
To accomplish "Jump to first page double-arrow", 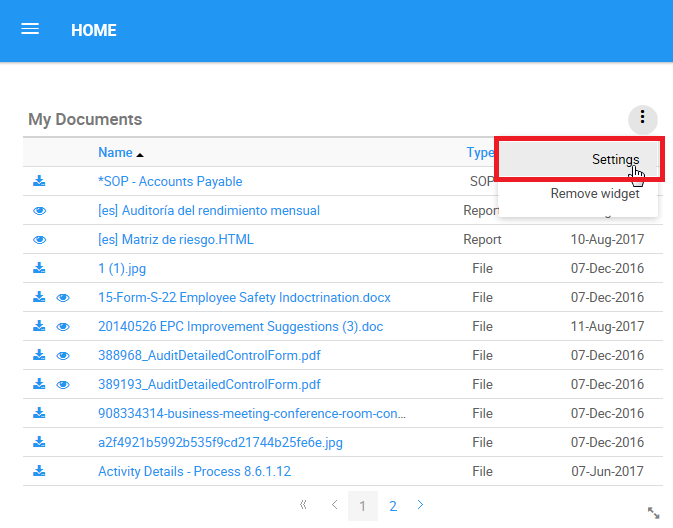I will pyautogui.click(x=303, y=505).
